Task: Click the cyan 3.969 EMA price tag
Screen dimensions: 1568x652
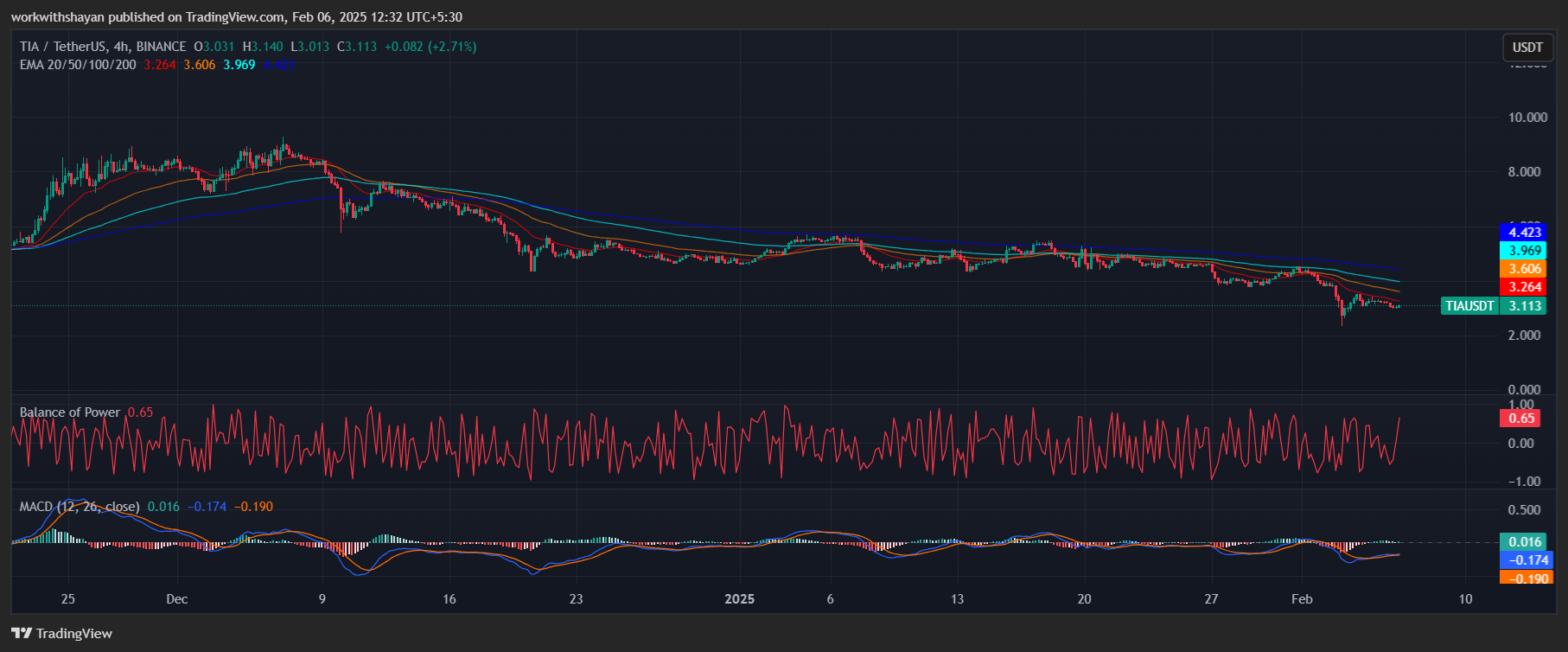Action: click(x=1525, y=251)
